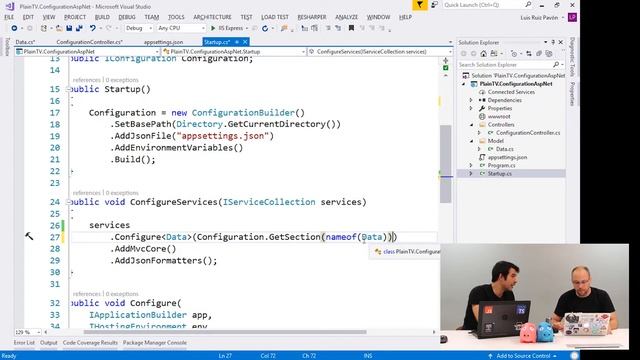Click the New Project toolbar icon
The width and height of the screenshot is (640, 360).
tap(44, 28)
